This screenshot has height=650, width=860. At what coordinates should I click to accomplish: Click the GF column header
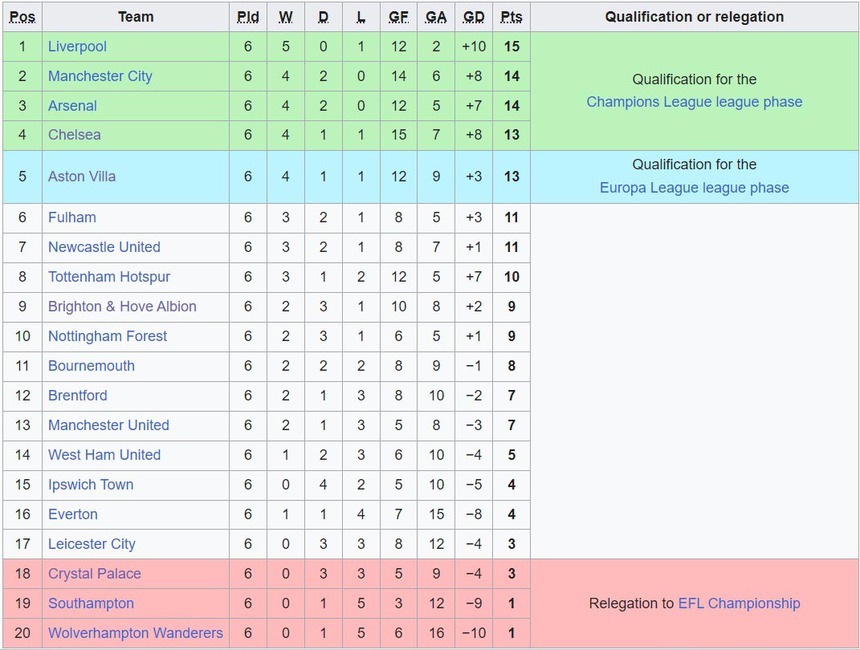[x=398, y=17]
